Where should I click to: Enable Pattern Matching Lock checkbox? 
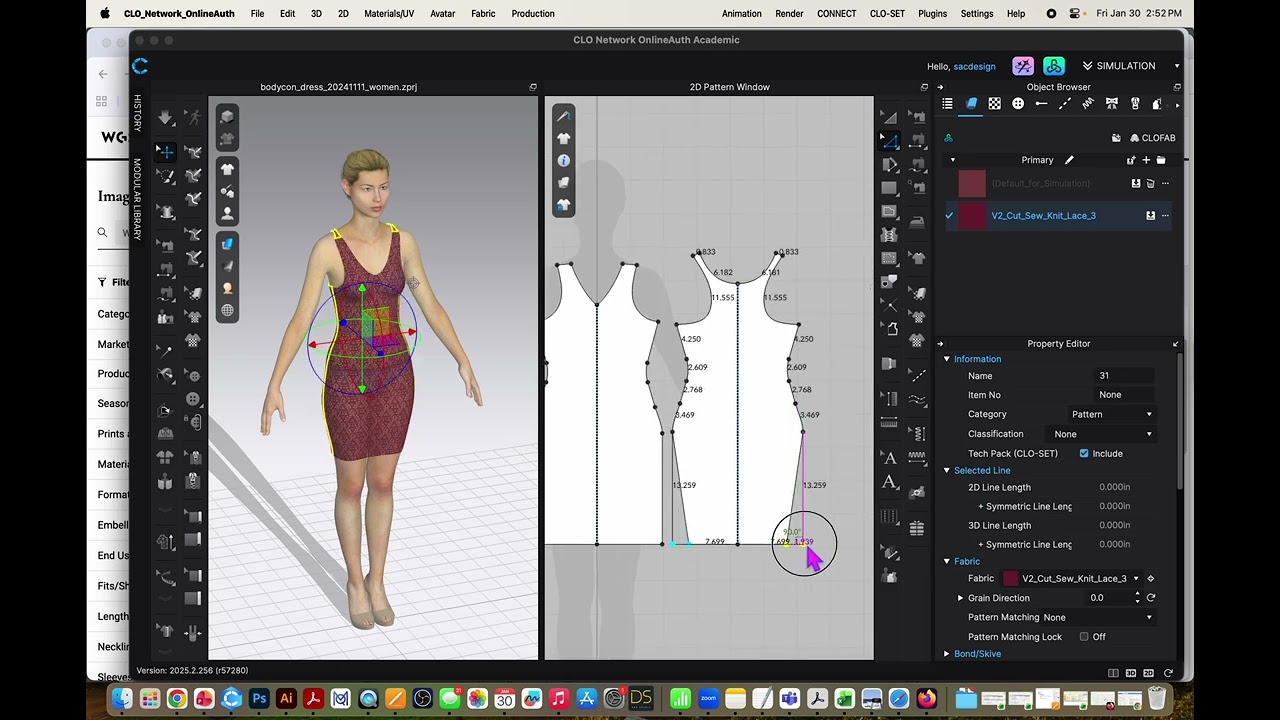pos(1083,637)
